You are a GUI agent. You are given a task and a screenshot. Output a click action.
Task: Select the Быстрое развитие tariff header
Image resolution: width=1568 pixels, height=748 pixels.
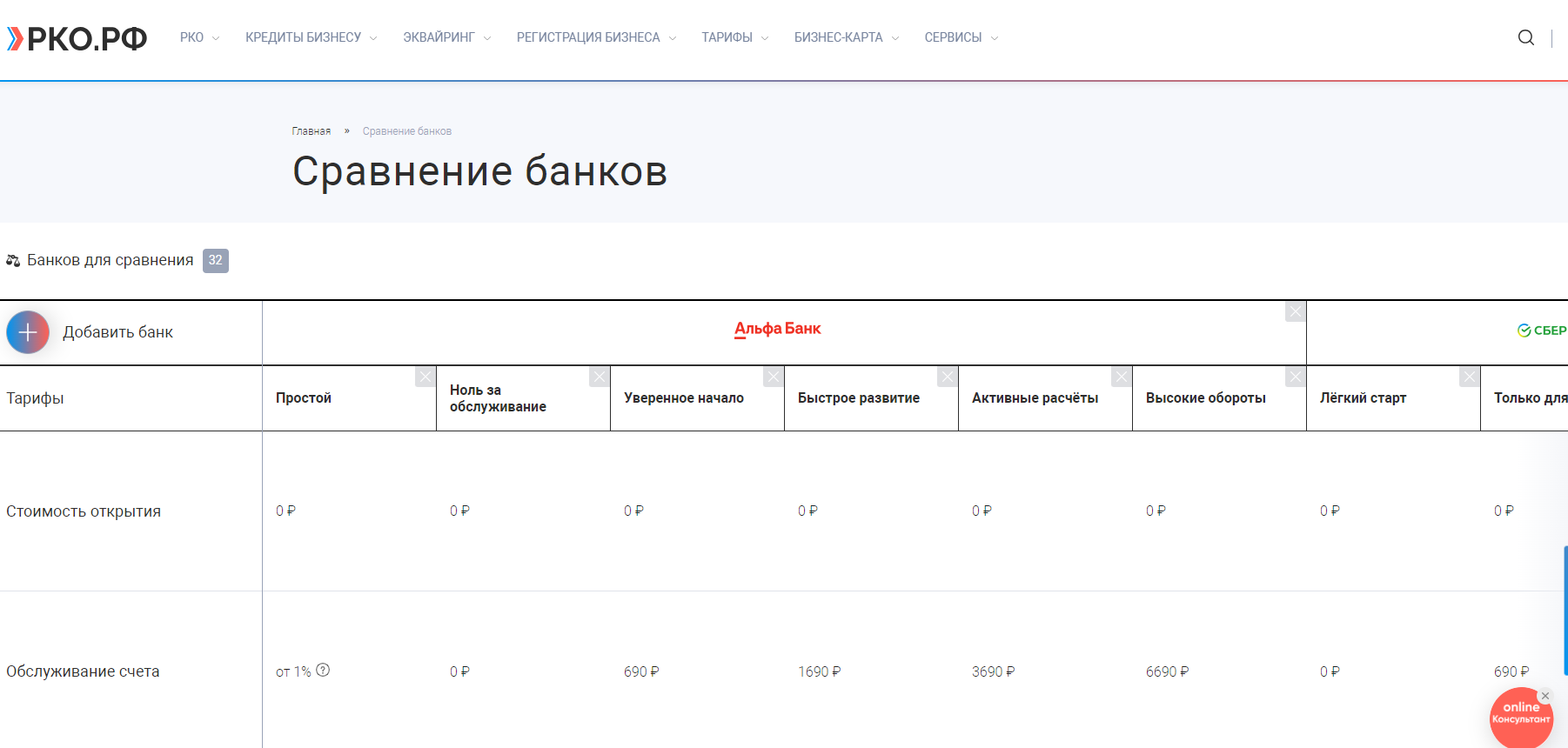coord(859,397)
